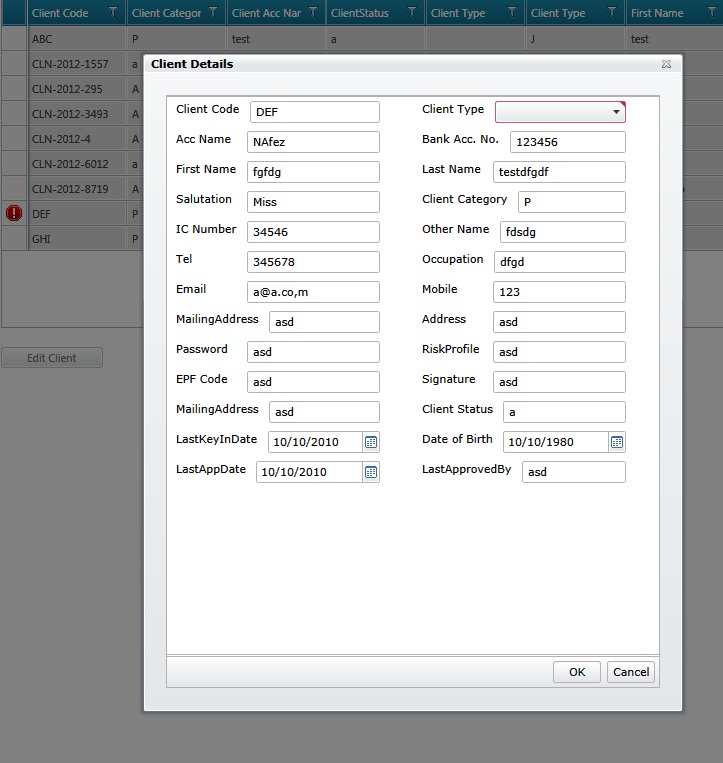Select the CLN-2012-3493 grid row
Image resolution: width=723 pixels, height=763 pixels.
[73, 114]
